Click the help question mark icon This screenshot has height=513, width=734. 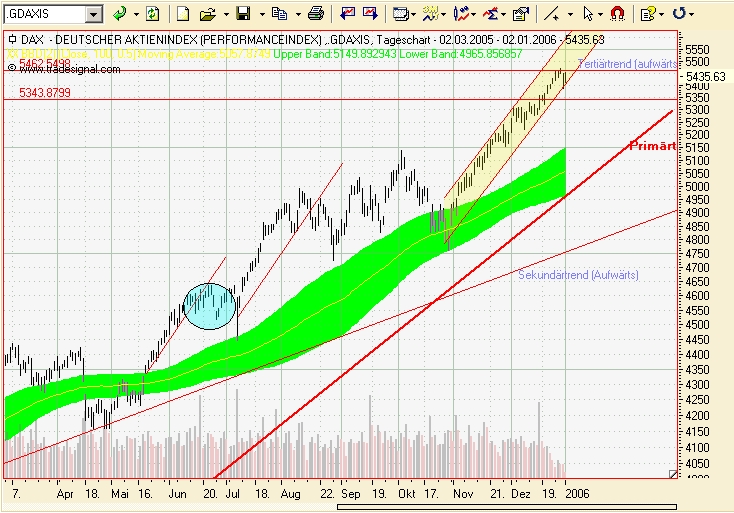coord(648,14)
